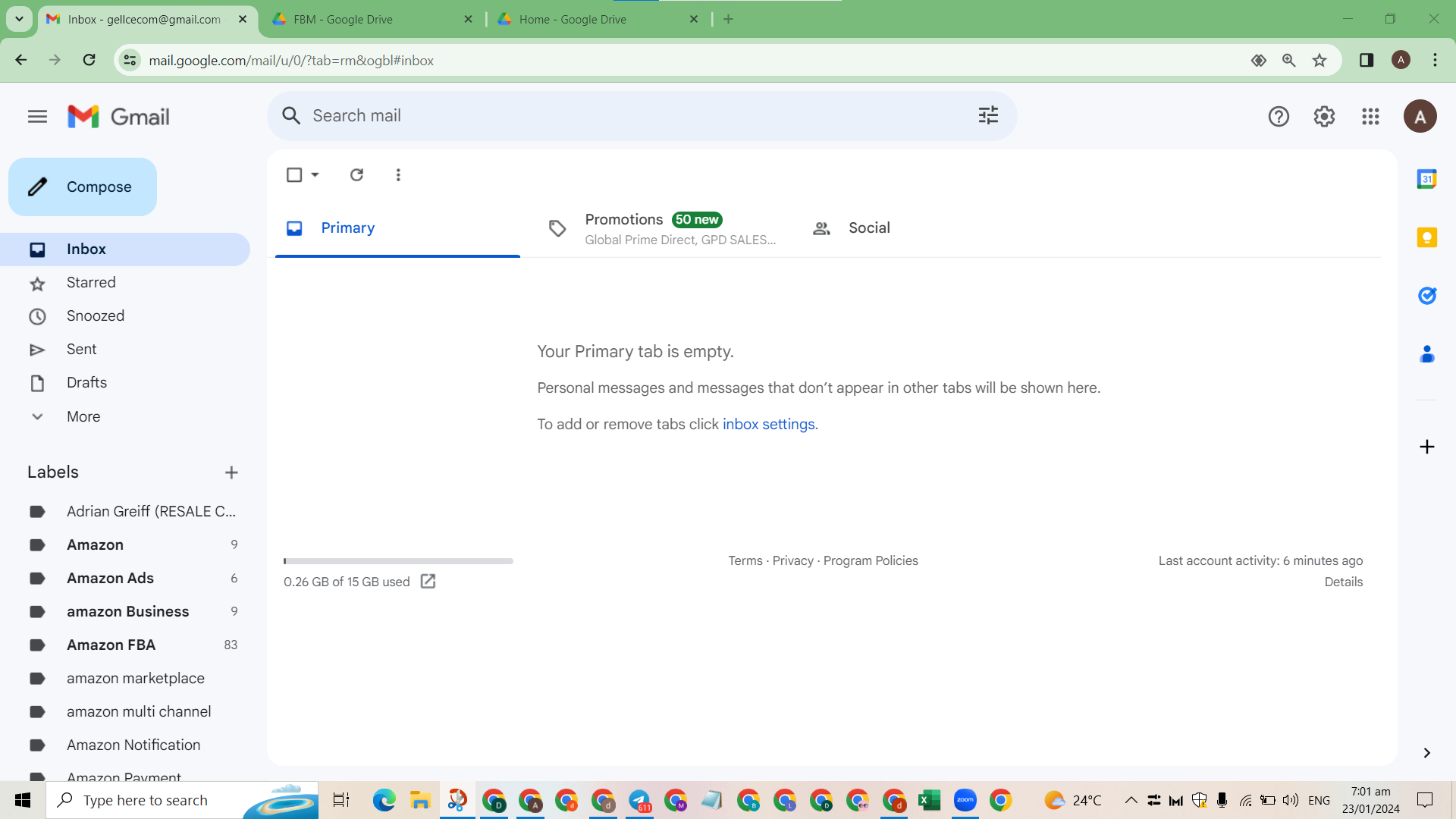Viewport: 1456px width, 819px height.
Task: Click the Gmail logo
Action: pos(118,116)
